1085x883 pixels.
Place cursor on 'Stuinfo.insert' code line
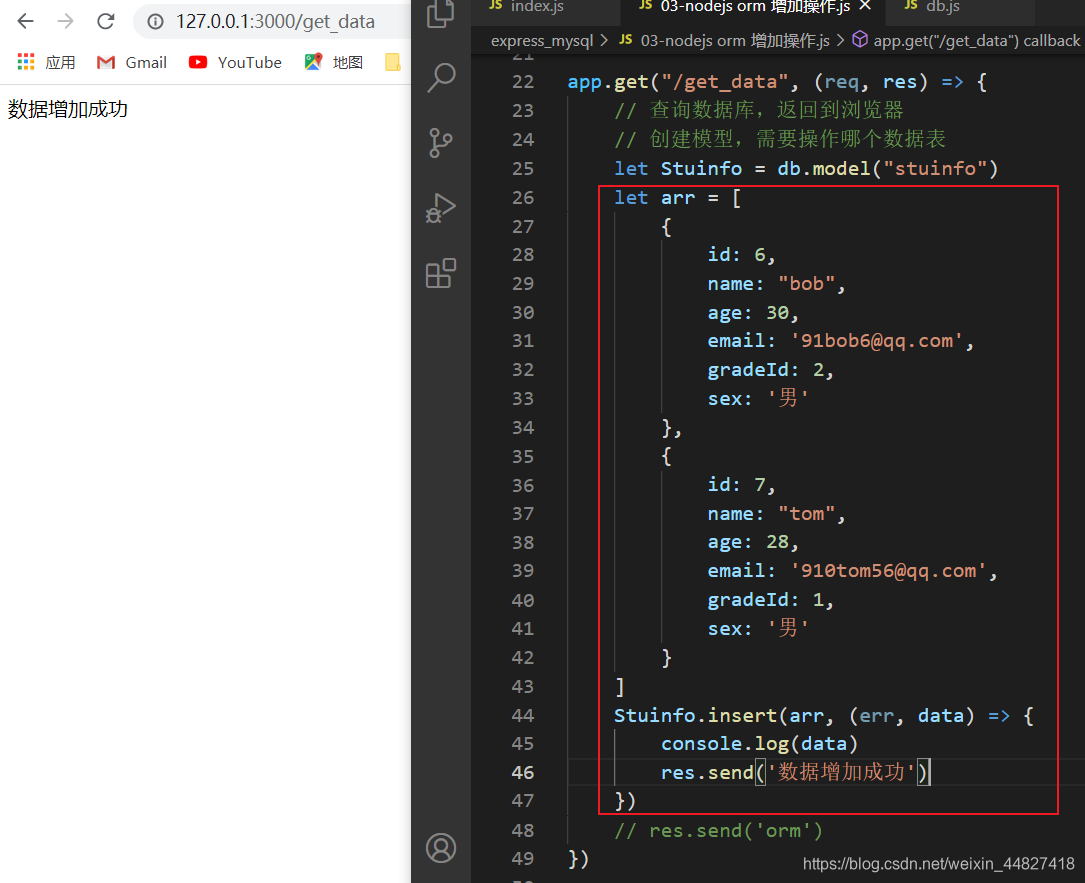(823, 716)
